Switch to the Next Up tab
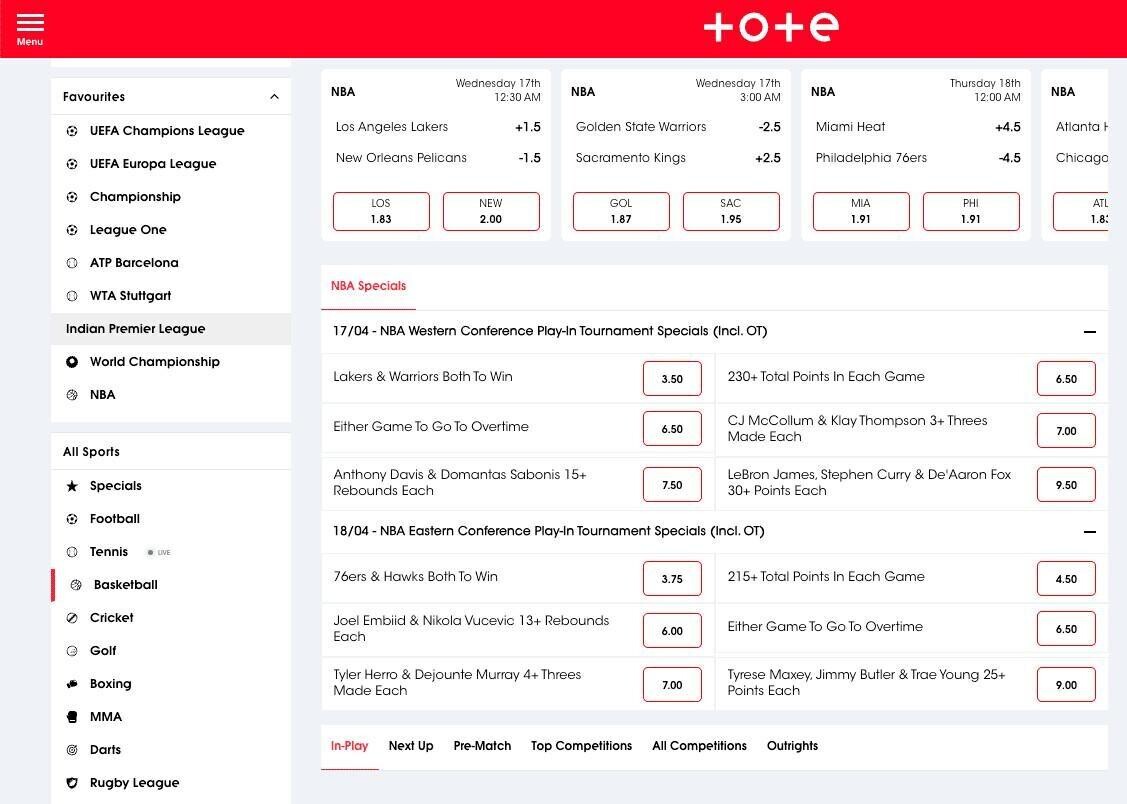 tap(411, 746)
